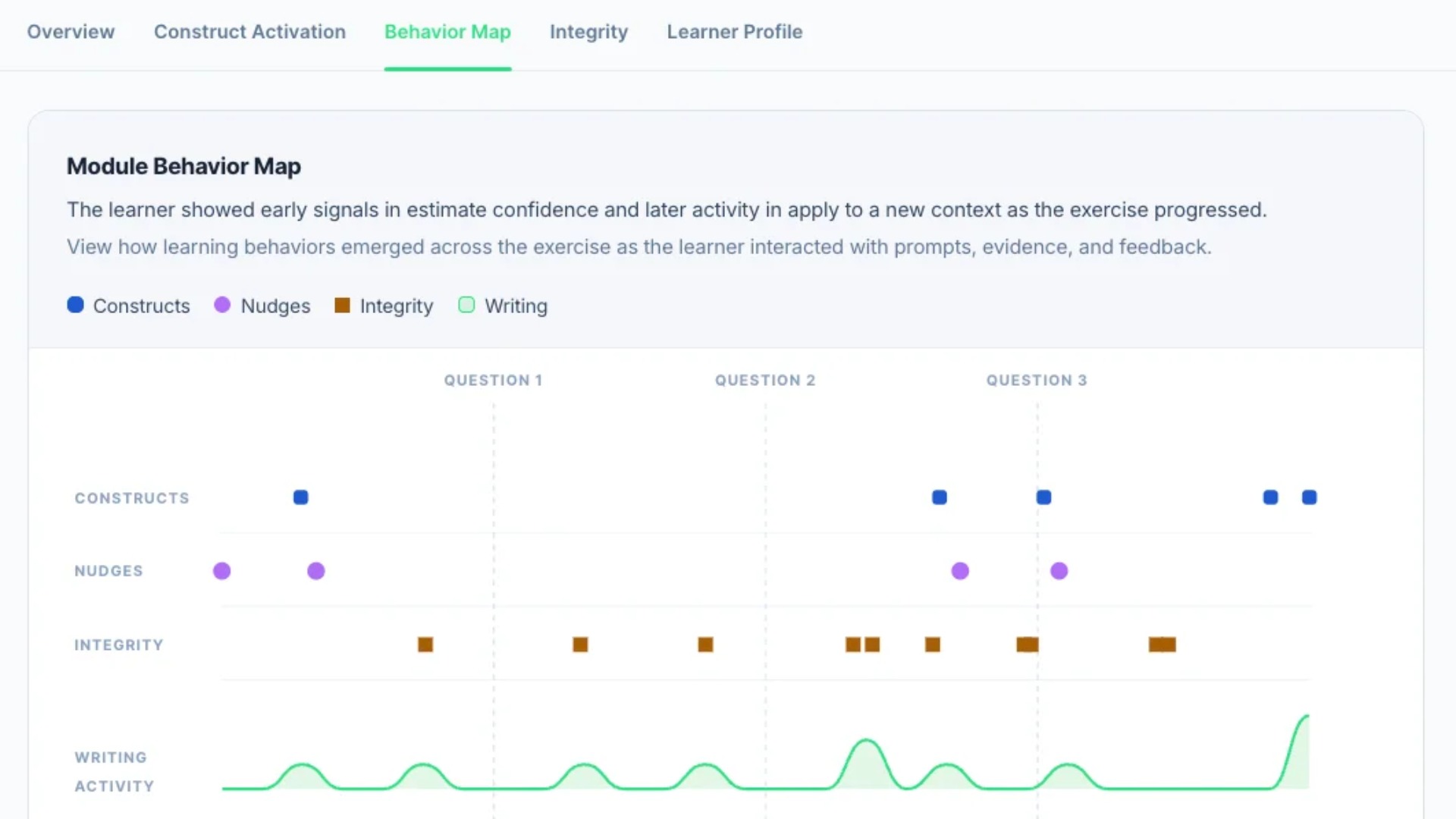This screenshot has height=819, width=1456.
Task: Switch to Construct Activation tab
Action: pos(249,32)
